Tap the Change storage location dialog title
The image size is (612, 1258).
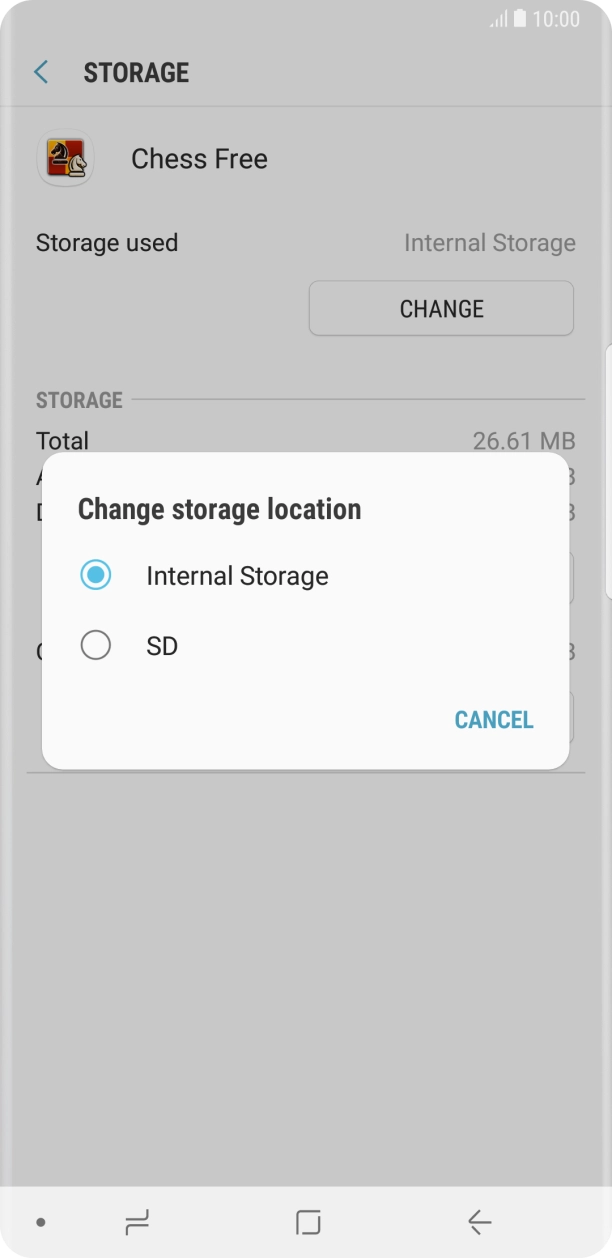(219, 509)
